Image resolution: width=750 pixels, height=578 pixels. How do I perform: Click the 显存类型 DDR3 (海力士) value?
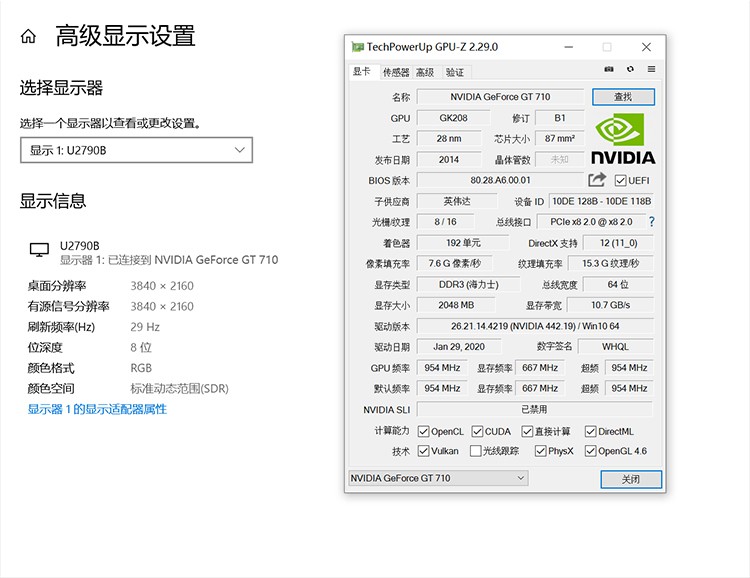tap(468, 285)
